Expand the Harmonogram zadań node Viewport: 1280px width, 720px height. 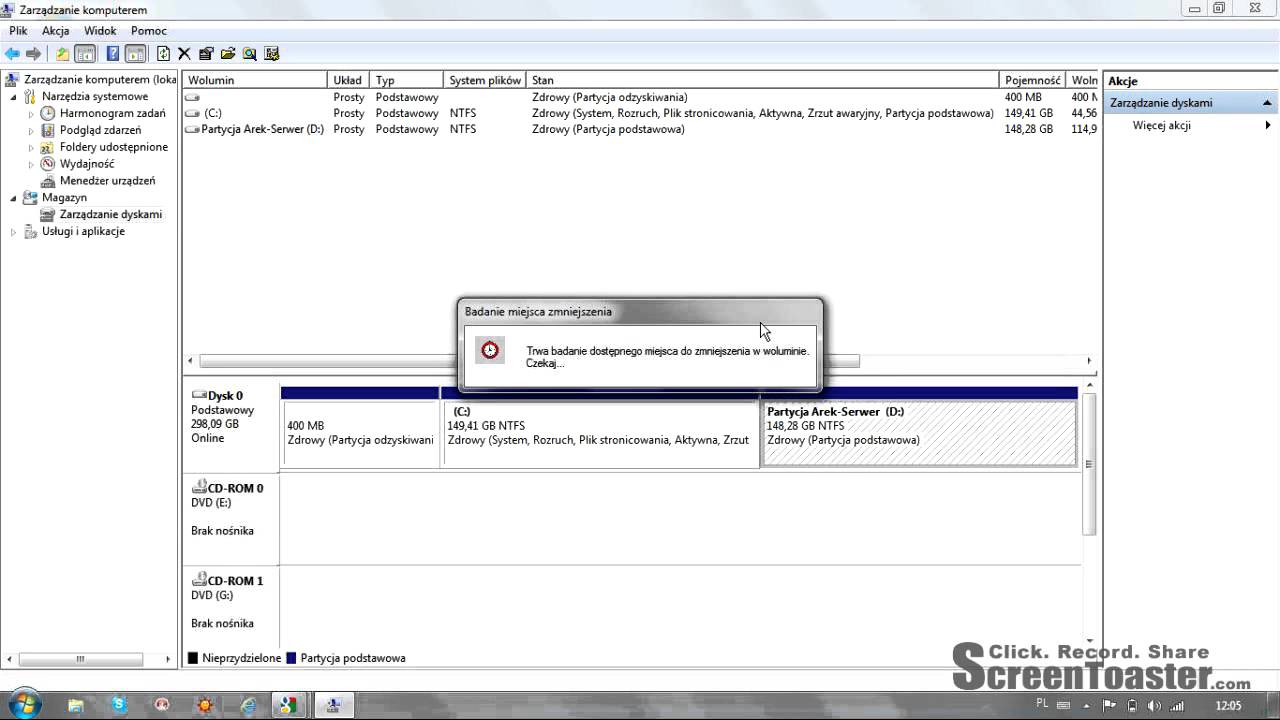30,114
